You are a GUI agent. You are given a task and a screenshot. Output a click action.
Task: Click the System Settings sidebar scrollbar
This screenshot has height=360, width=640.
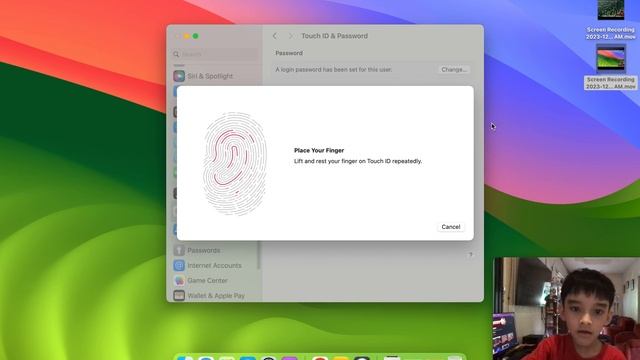(259, 255)
